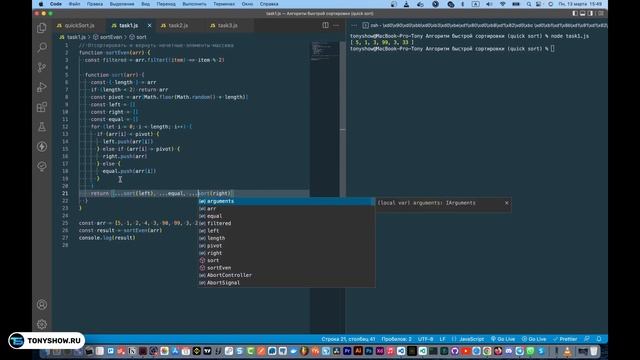Split the editor to the right
The image size is (640, 360).
point(325,25)
